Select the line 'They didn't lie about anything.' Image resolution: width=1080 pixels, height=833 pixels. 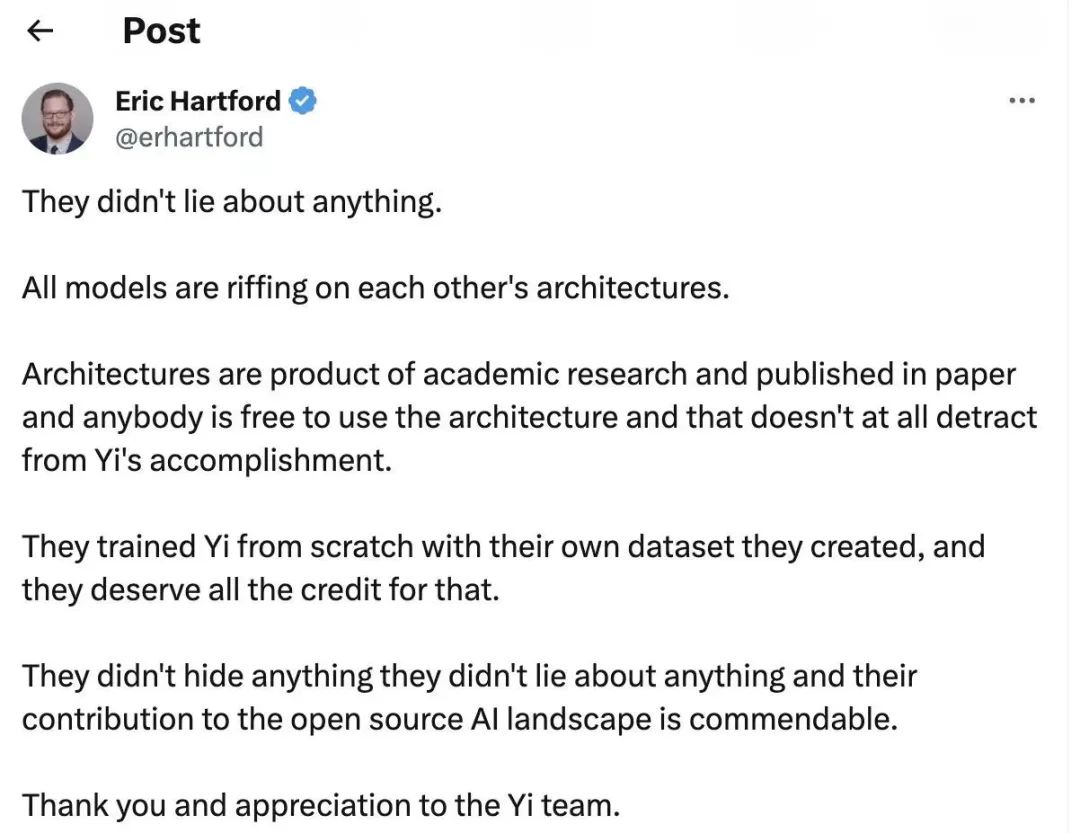[x=231, y=202]
